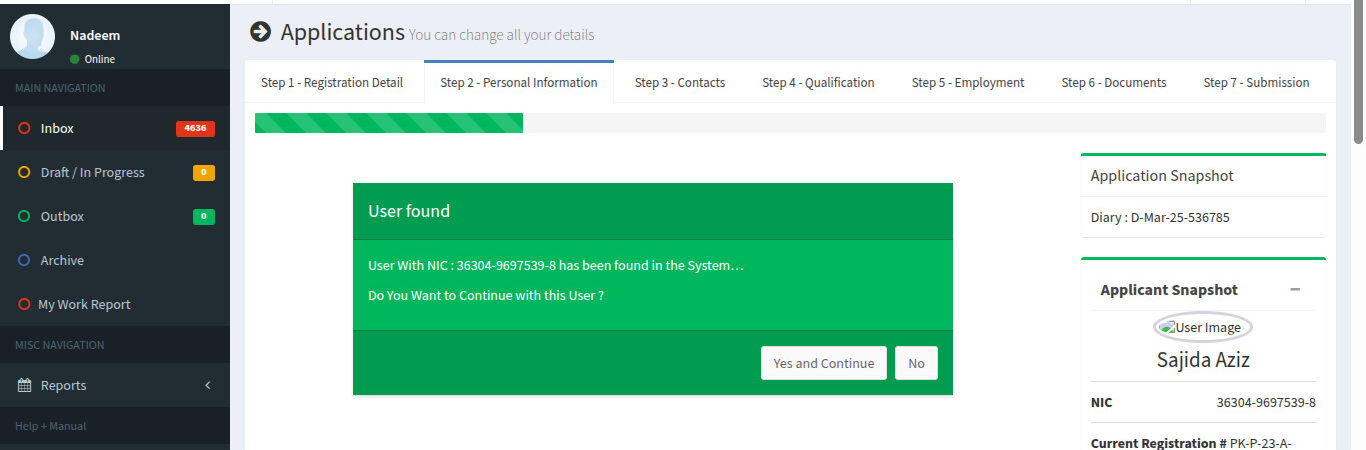Click the User Image placeholder
The height and width of the screenshot is (450, 1366).
tap(1203, 327)
